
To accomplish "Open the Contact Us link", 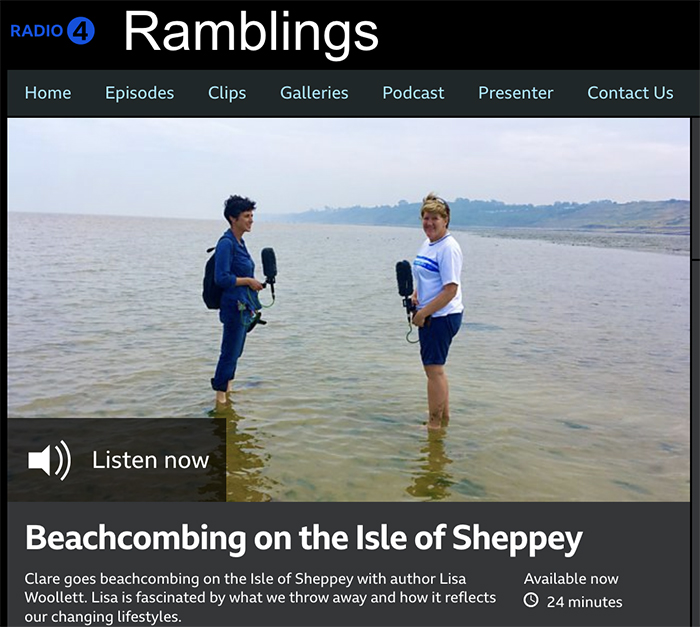I will pos(630,93).
